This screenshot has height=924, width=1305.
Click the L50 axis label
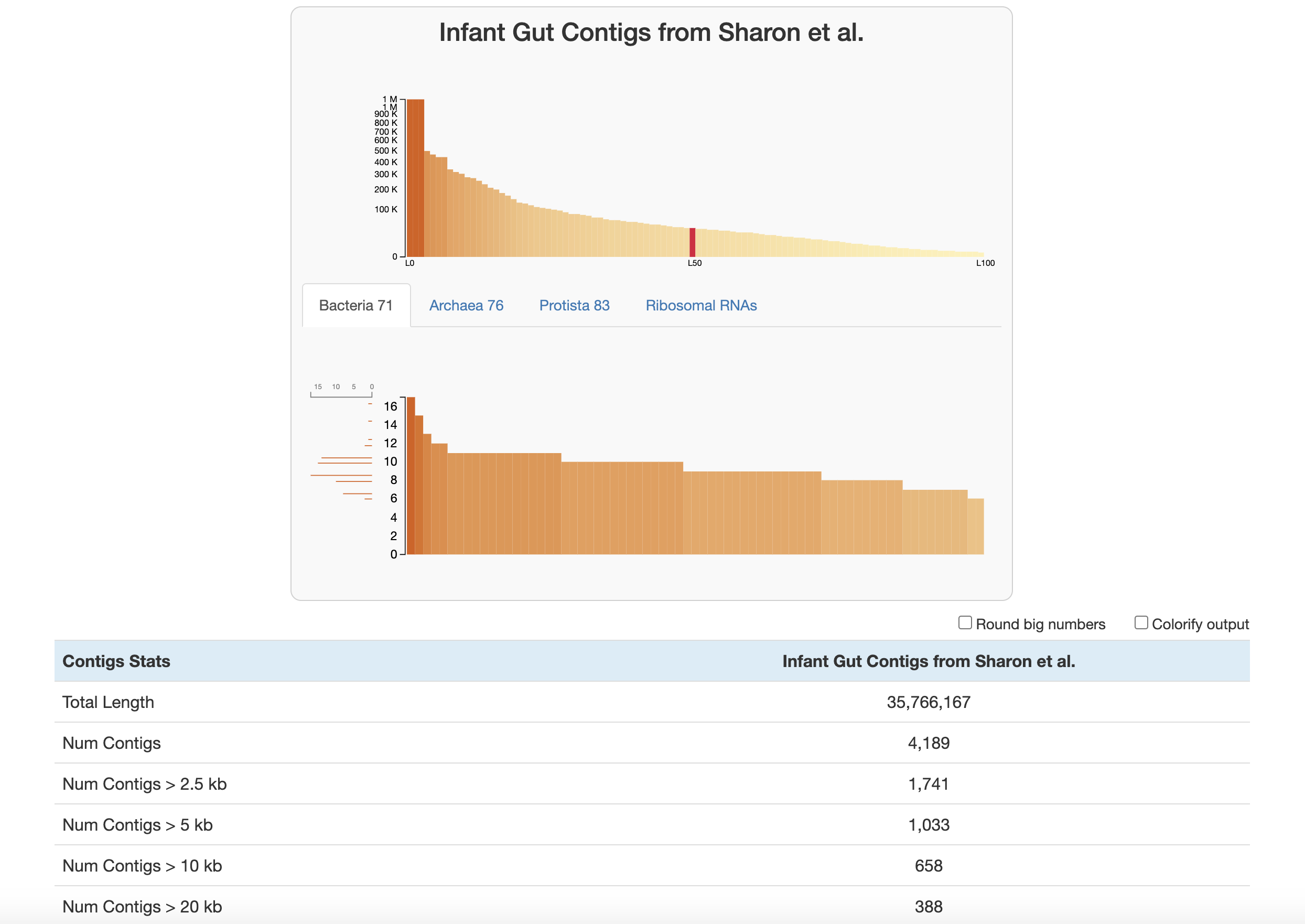tap(695, 263)
